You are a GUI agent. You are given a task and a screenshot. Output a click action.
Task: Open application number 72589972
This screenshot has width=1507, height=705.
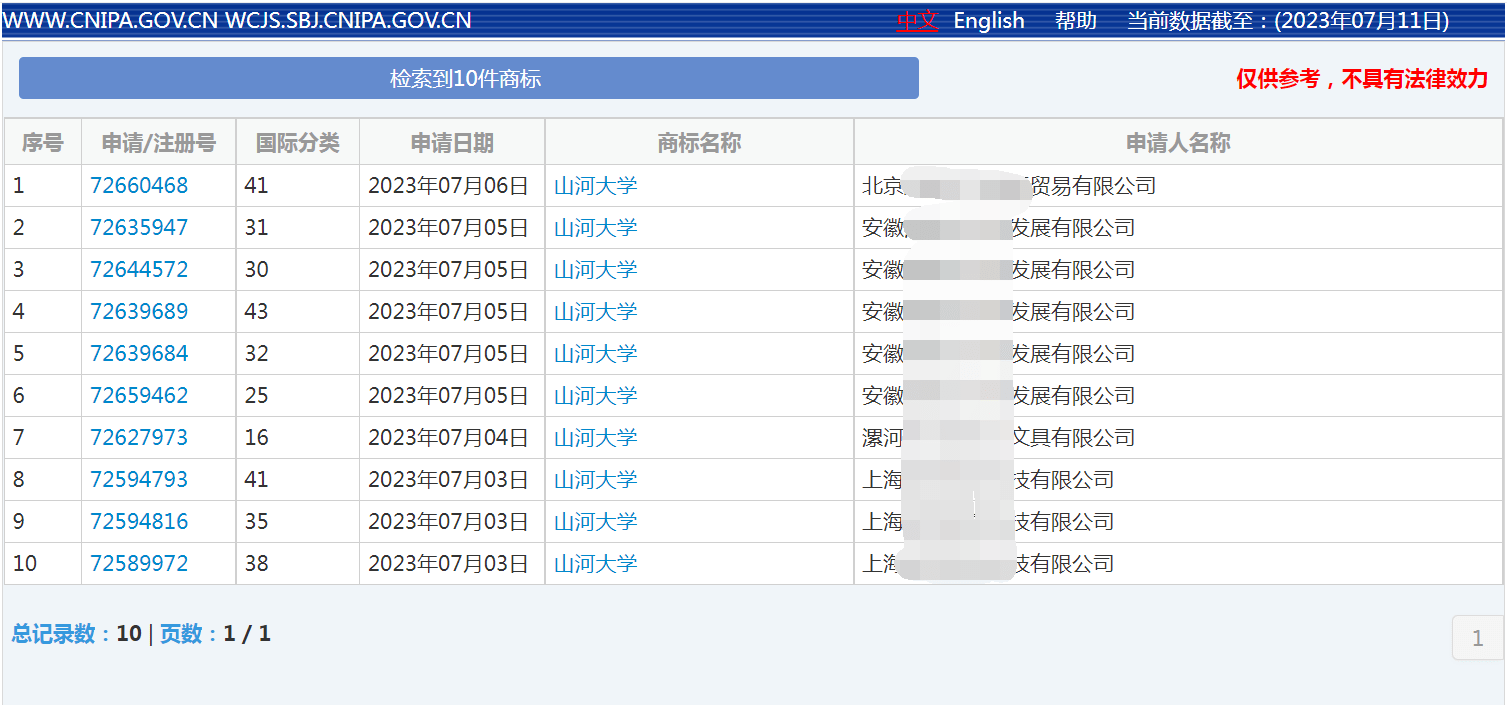click(139, 564)
